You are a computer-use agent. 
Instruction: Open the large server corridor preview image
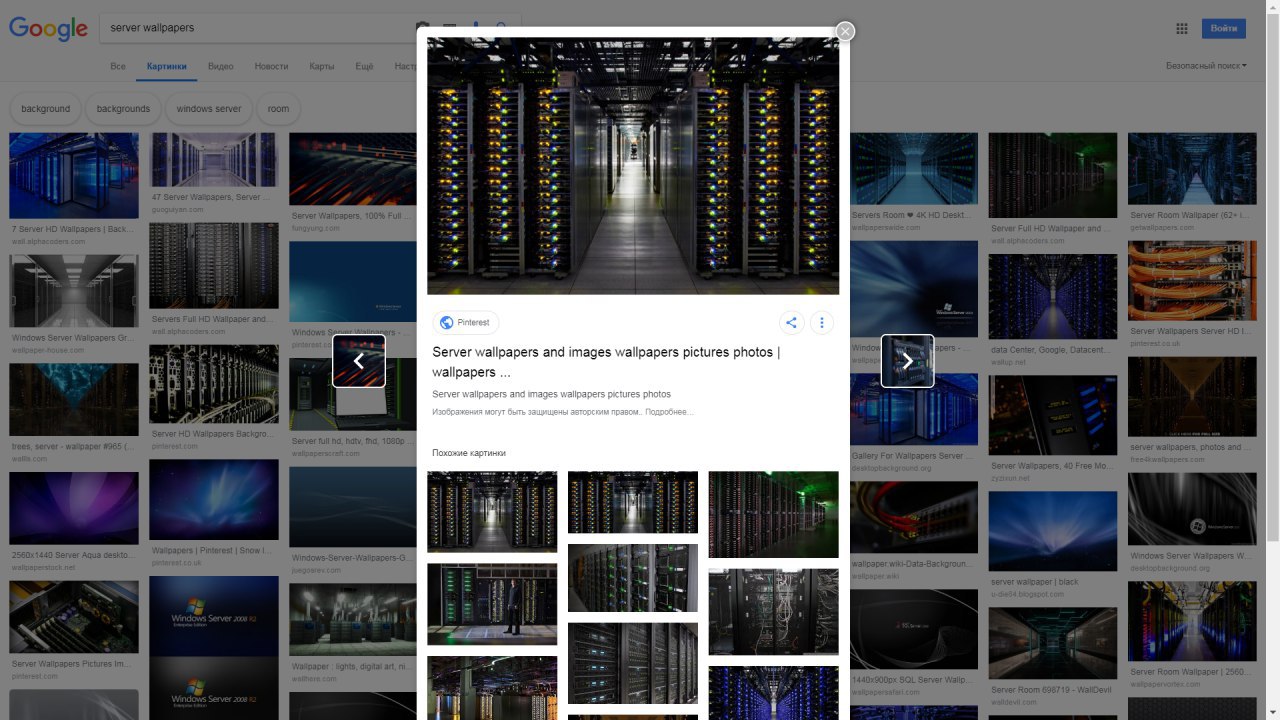[x=633, y=166]
